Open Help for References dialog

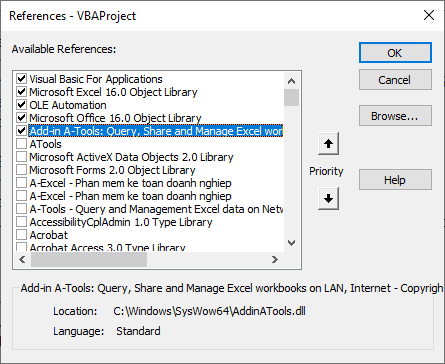pyautogui.click(x=395, y=180)
